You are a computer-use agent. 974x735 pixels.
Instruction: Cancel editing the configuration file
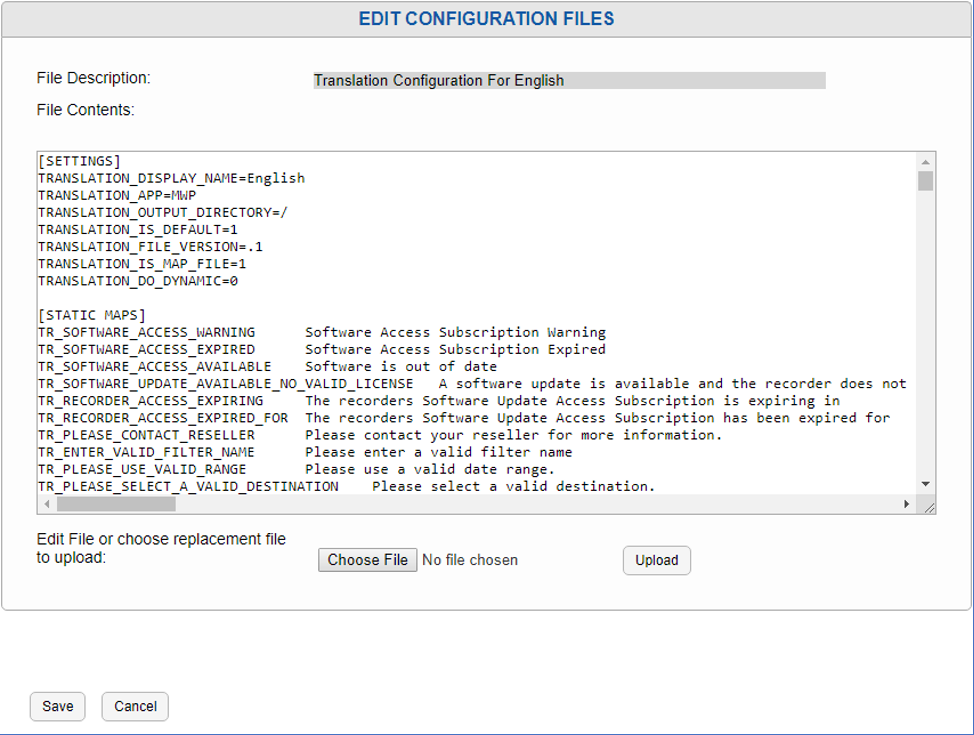(135, 706)
